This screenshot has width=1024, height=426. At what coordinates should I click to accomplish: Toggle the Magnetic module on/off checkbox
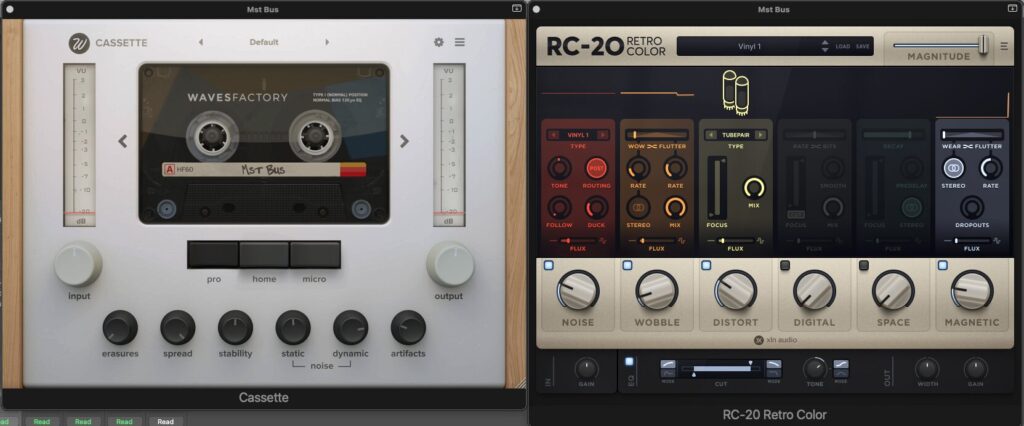point(942,265)
